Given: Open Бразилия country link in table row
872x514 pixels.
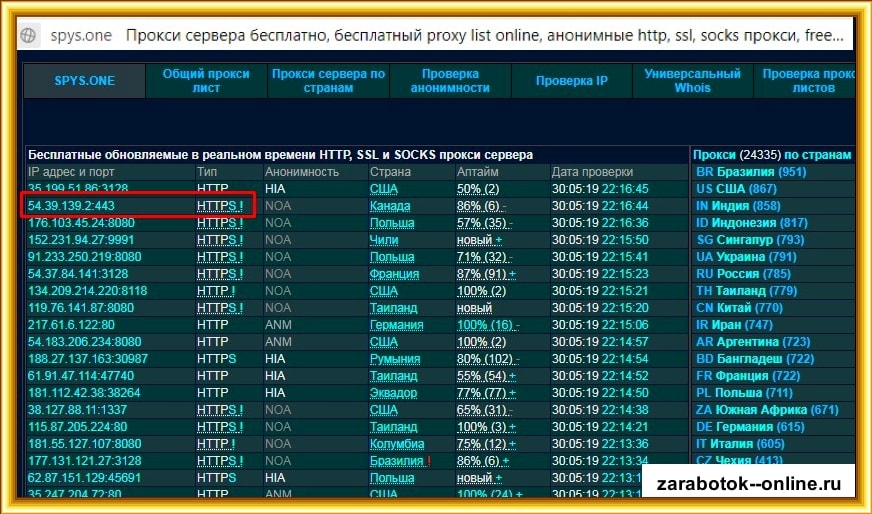Looking at the screenshot, I should pos(397,461).
